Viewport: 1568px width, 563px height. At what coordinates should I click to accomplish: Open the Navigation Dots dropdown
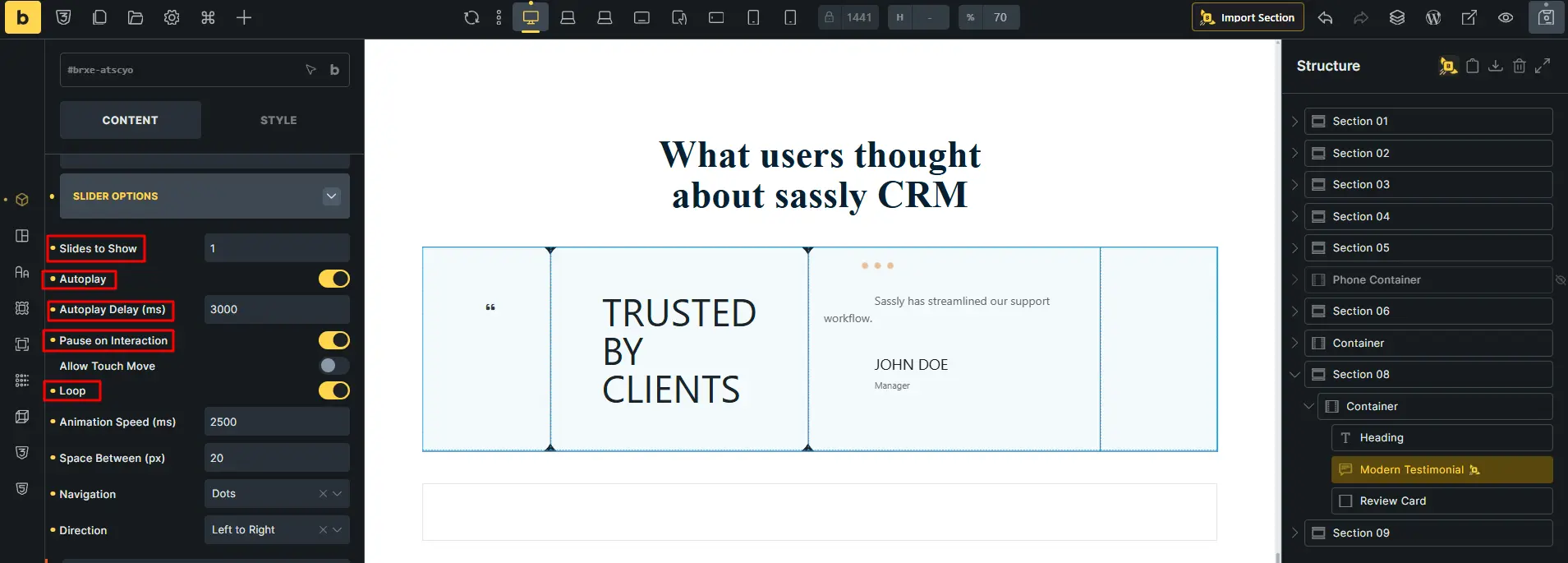(x=277, y=494)
